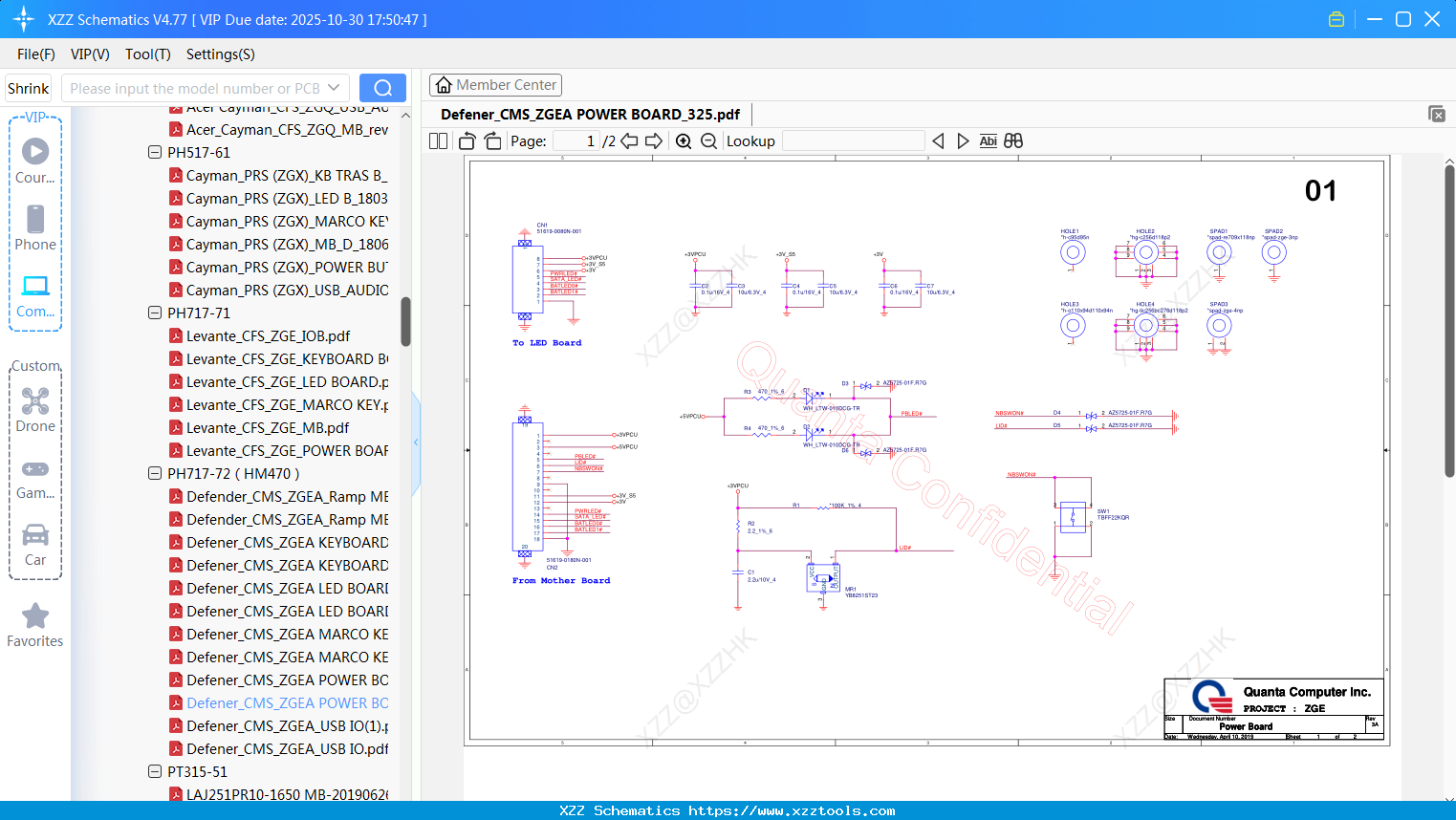
Task: Rotate page clockwise icon
Action: (492, 141)
